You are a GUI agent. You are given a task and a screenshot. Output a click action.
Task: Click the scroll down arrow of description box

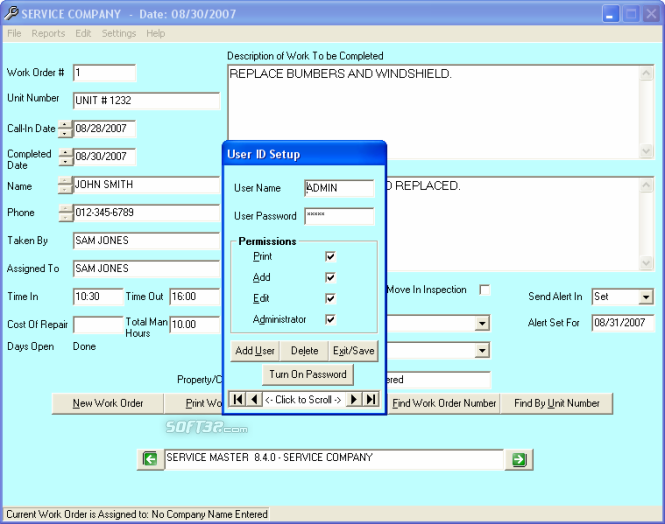(646, 151)
